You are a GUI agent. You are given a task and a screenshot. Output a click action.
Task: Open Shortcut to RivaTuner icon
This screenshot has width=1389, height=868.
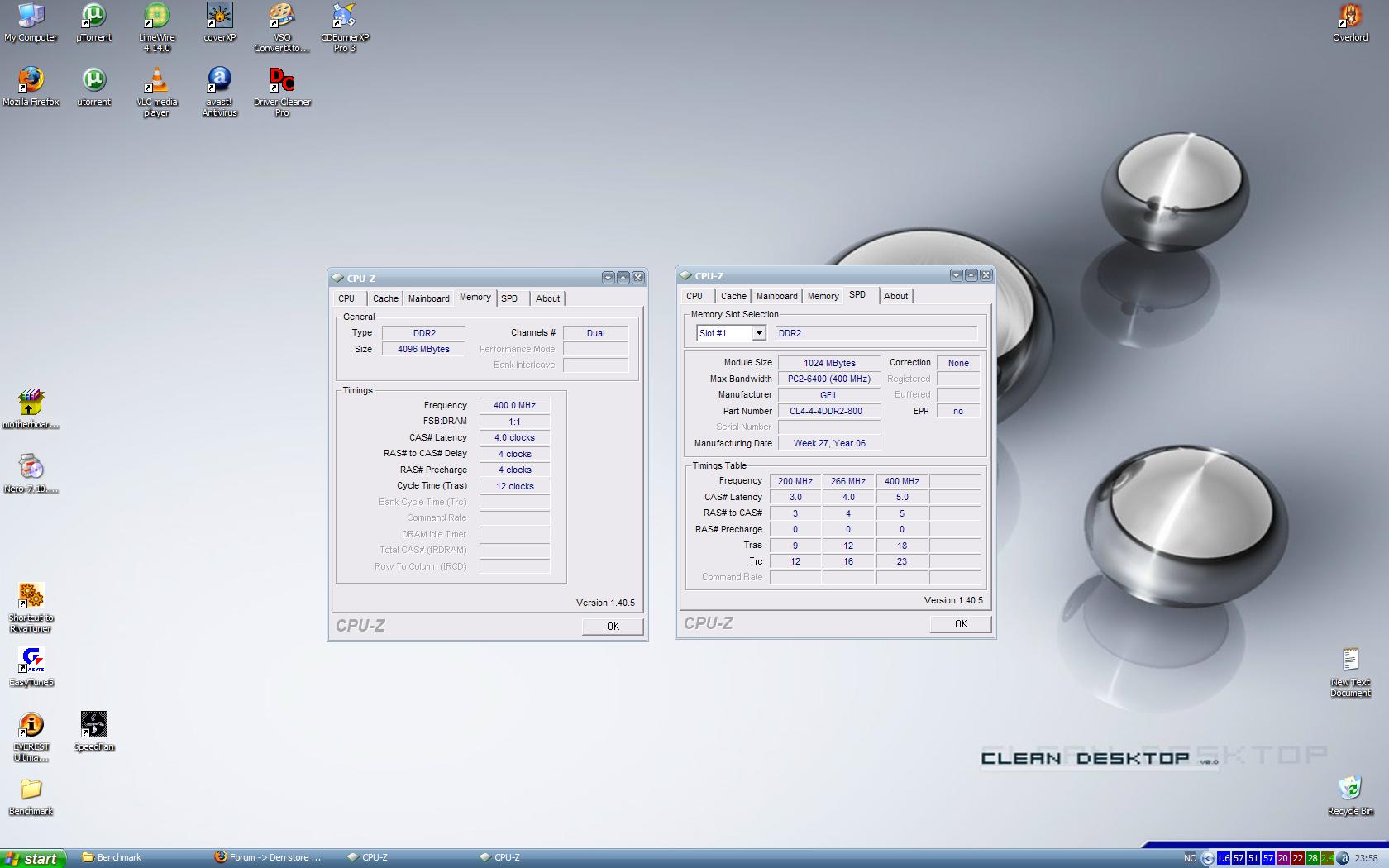[x=31, y=608]
